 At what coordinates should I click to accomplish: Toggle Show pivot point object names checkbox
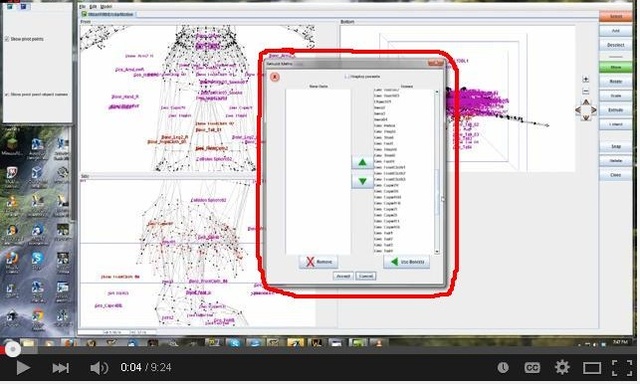7,94
